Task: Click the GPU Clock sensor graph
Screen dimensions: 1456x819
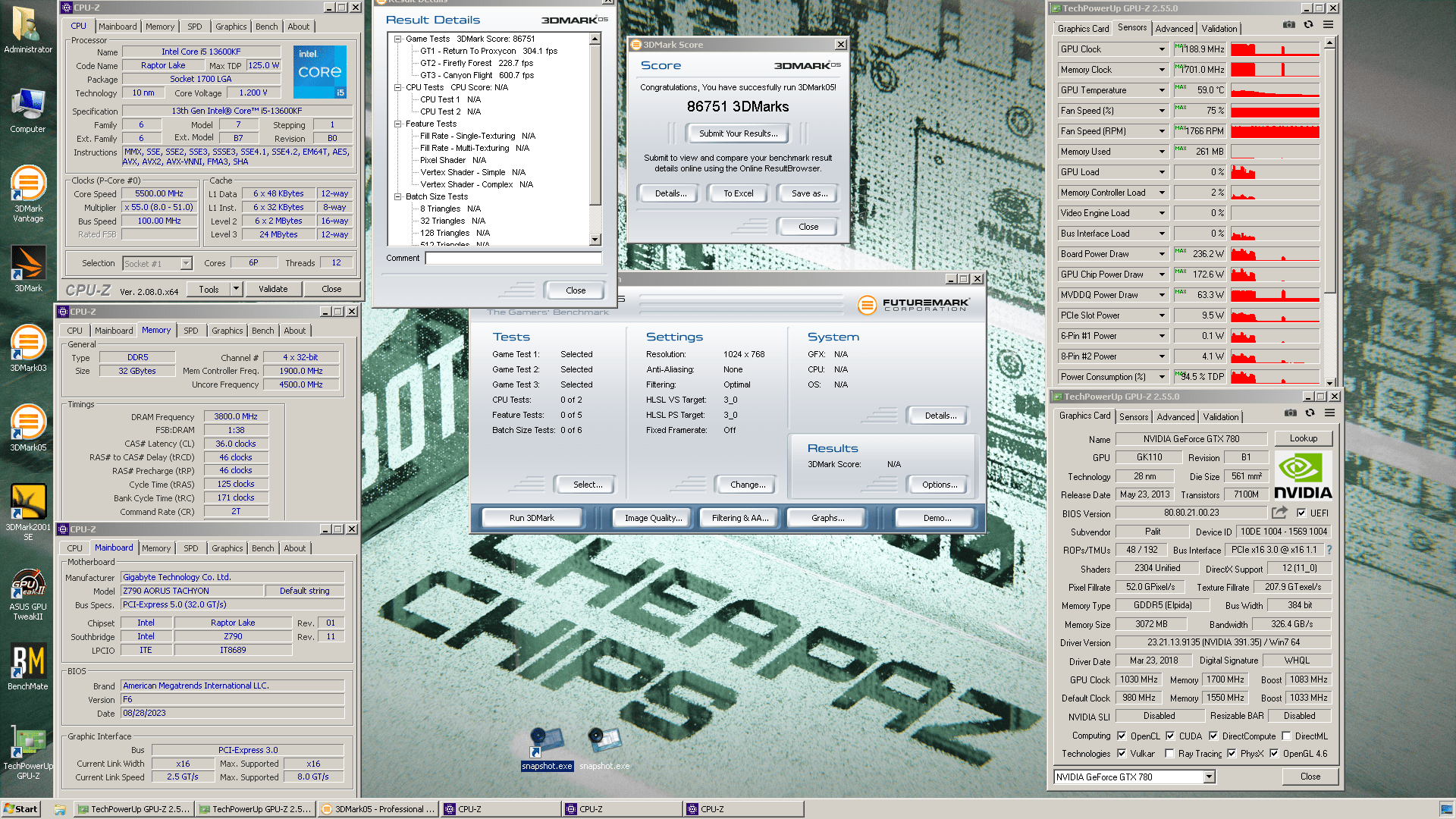Action: [x=1276, y=49]
